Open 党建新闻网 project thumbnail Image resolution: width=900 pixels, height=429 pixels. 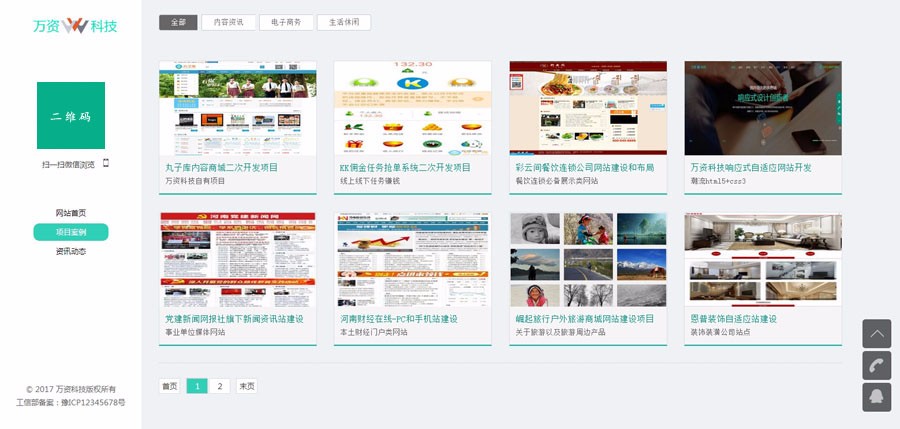[238, 260]
